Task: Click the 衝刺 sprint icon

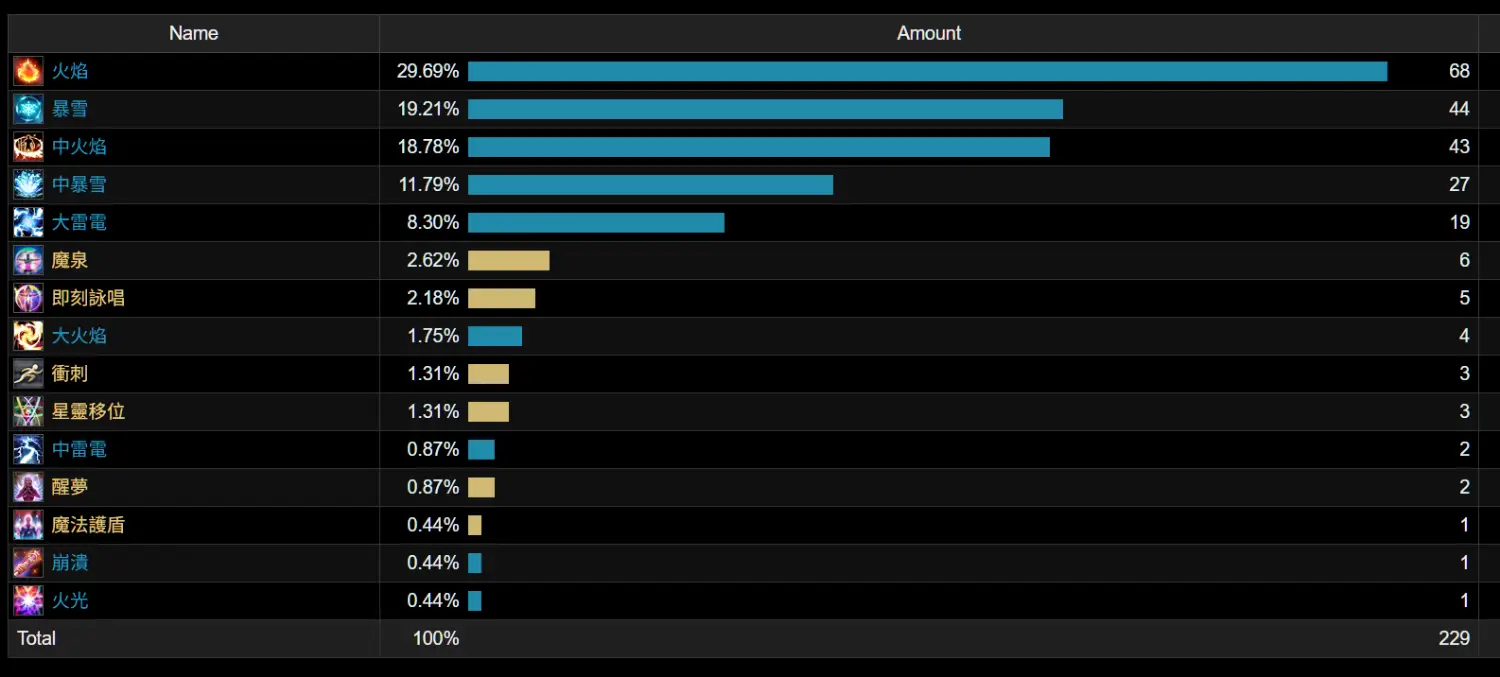Action: (28, 374)
